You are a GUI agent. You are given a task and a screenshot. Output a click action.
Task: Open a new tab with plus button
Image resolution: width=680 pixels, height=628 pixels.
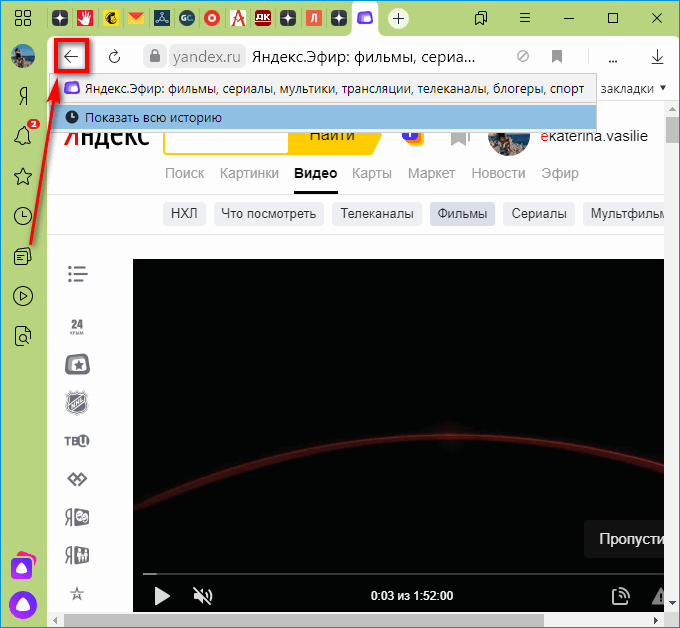pyautogui.click(x=398, y=18)
